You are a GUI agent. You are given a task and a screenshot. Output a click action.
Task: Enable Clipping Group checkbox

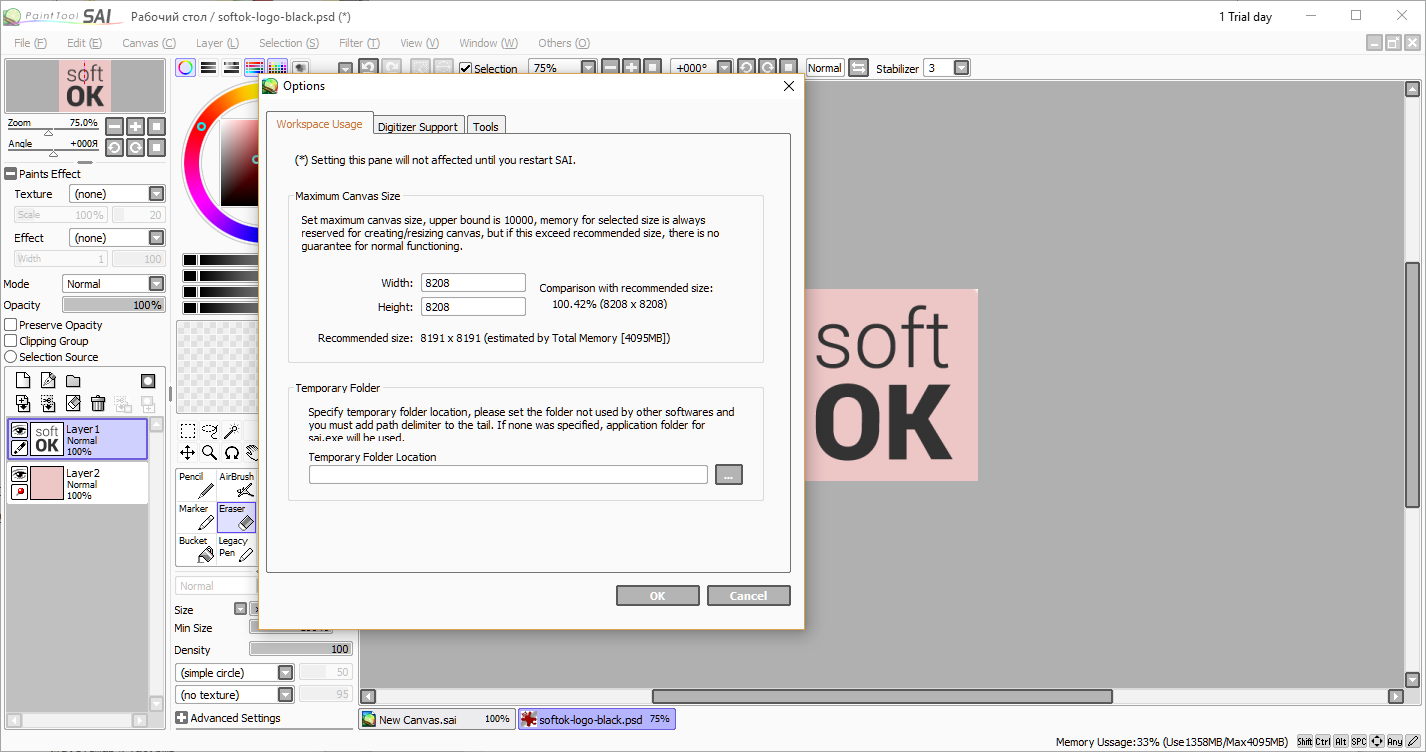[x=11, y=341]
